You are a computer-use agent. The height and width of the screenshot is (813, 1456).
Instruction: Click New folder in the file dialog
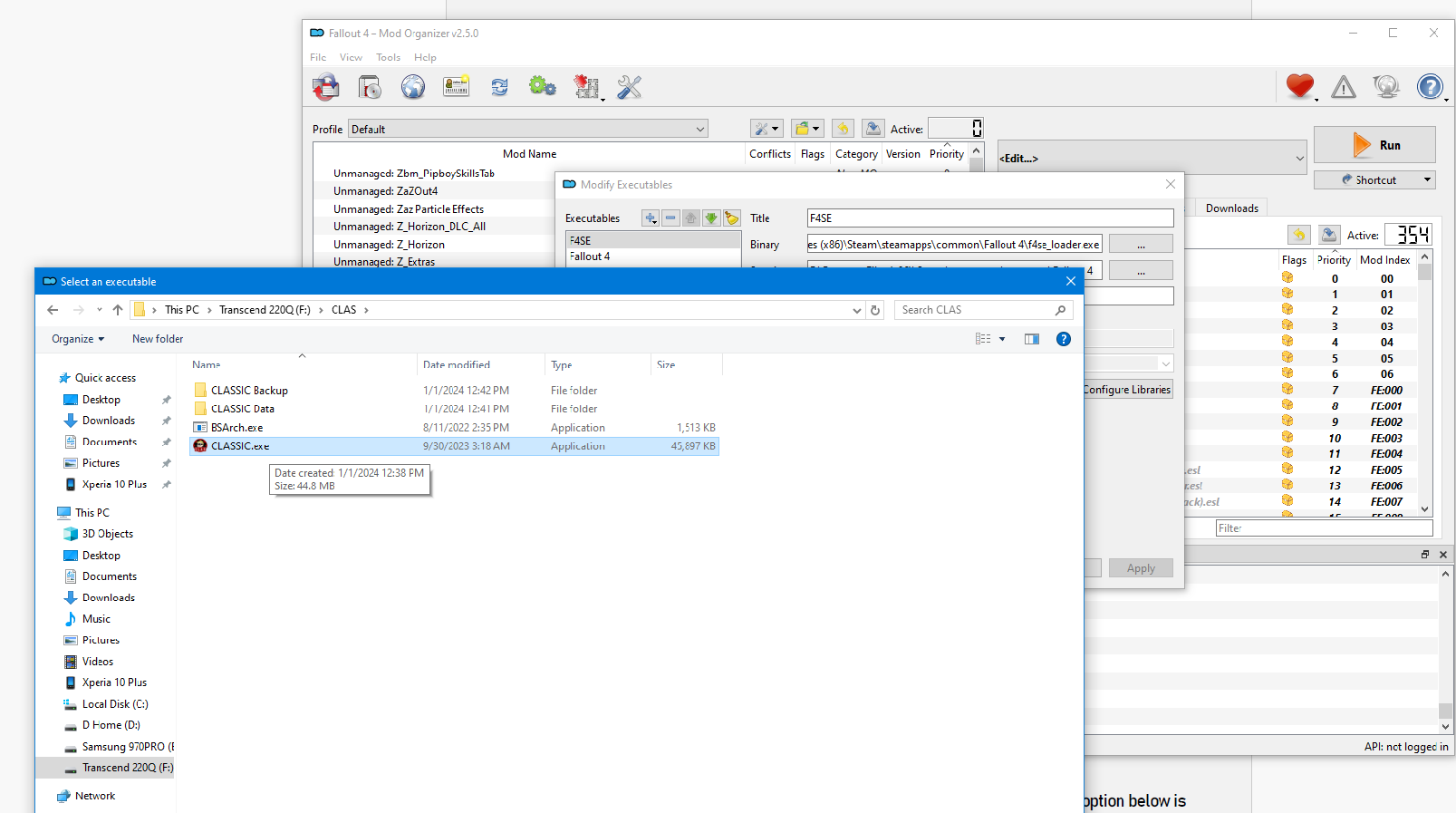point(158,339)
